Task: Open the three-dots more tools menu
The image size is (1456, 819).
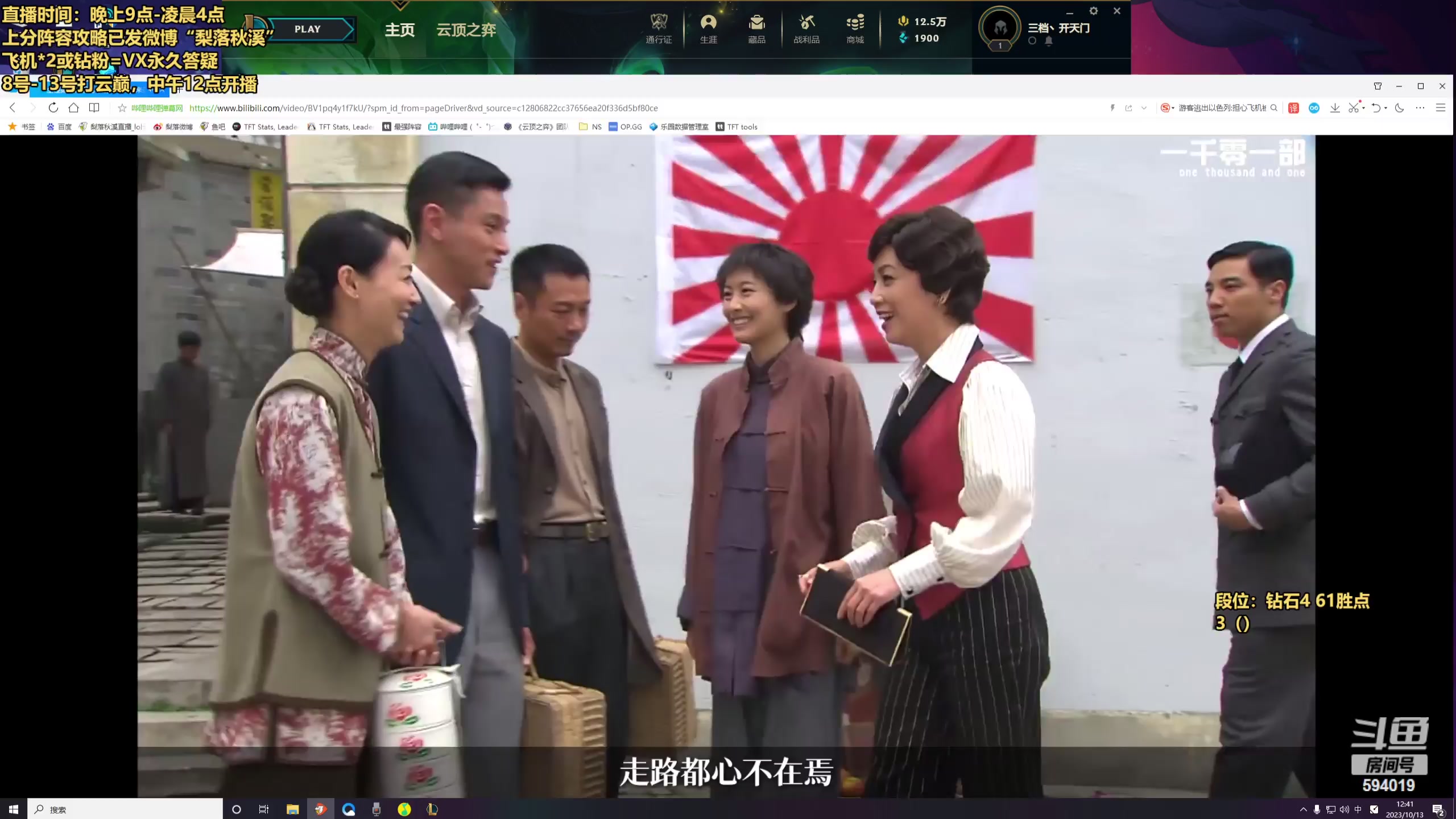Action: click(x=1420, y=108)
